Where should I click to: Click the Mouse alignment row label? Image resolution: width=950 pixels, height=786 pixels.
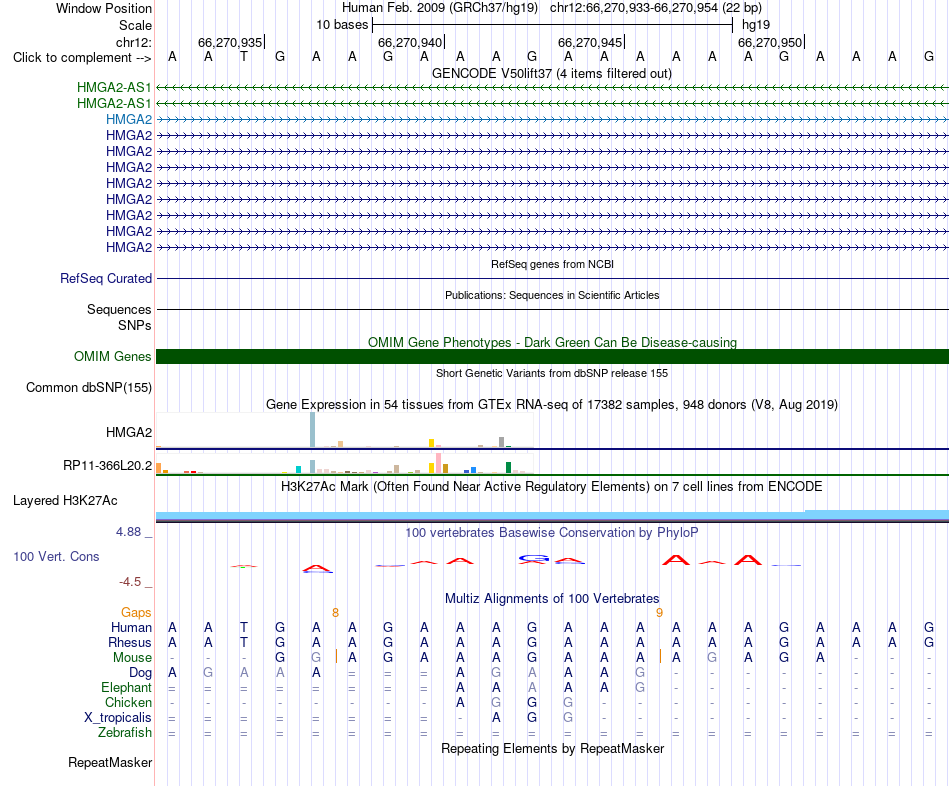pos(132,658)
